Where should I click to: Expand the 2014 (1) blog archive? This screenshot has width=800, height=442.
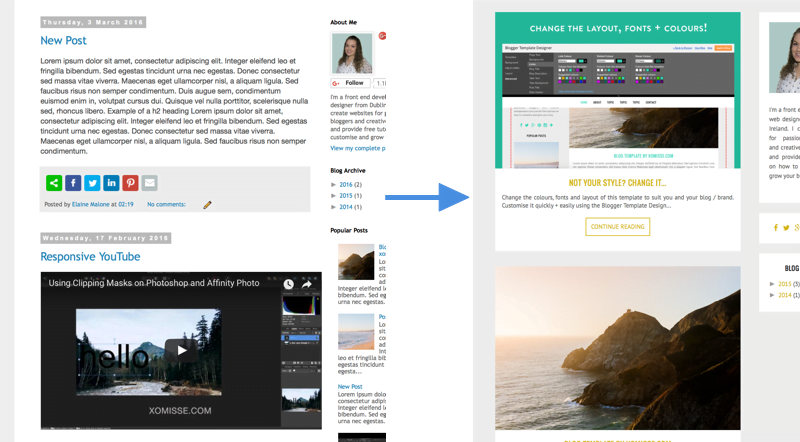334,207
